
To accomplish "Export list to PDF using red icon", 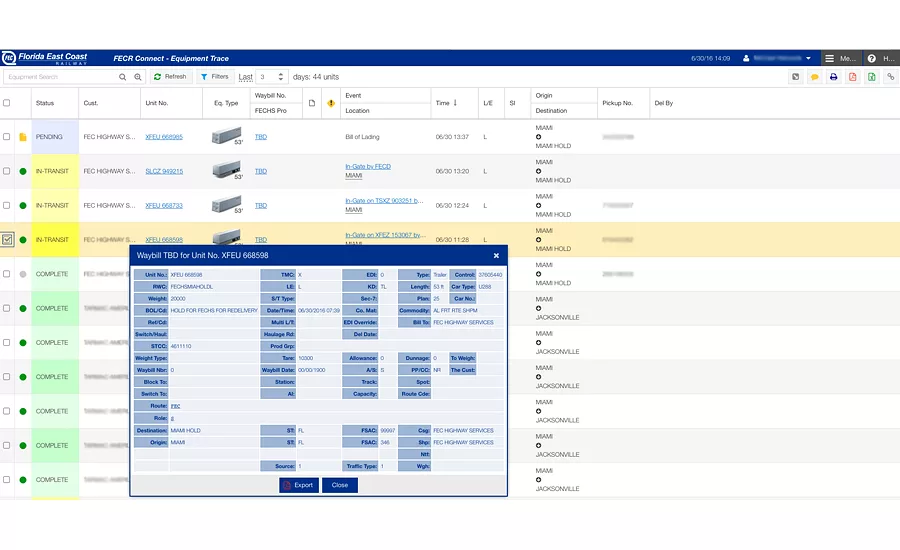I will coord(852,77).
